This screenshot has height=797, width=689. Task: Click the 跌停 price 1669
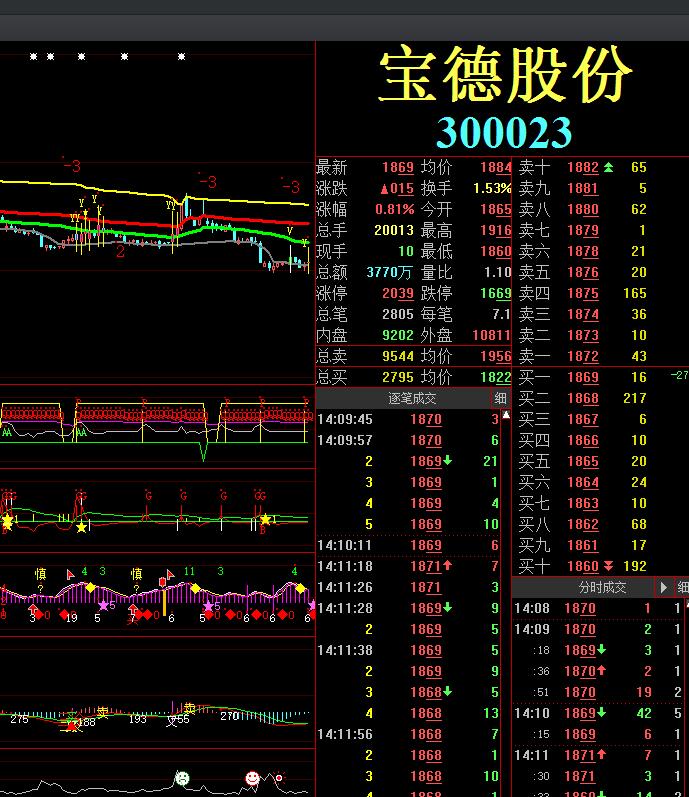pyautogui.click(x=496, y=293)
